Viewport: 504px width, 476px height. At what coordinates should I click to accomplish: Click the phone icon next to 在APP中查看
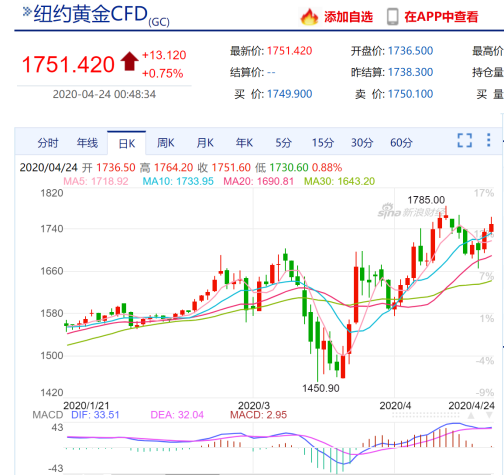click(392, 16)
